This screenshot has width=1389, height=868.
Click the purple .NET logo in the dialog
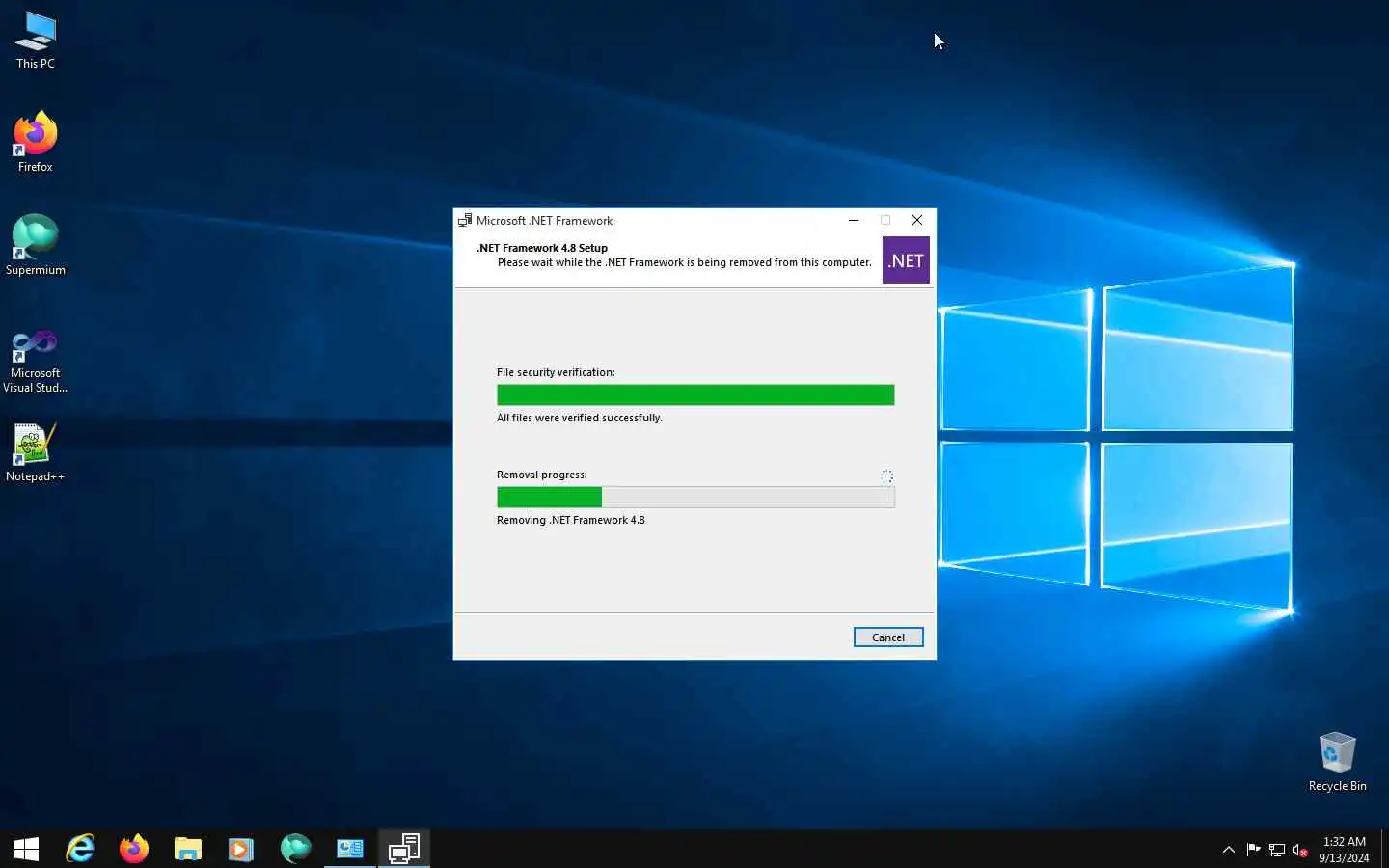[906, 260]
